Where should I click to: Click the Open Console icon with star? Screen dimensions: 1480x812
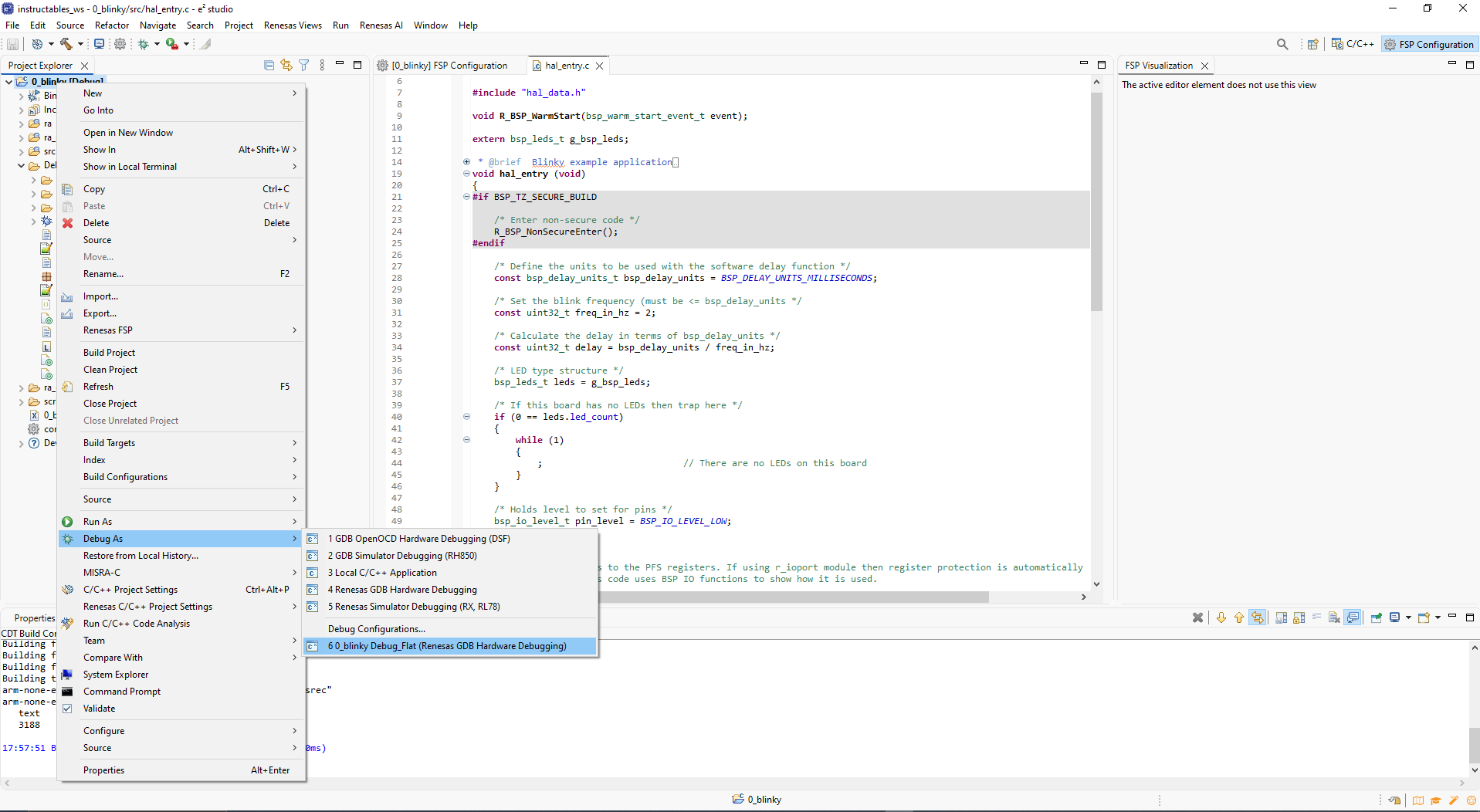pos(1424,617)
